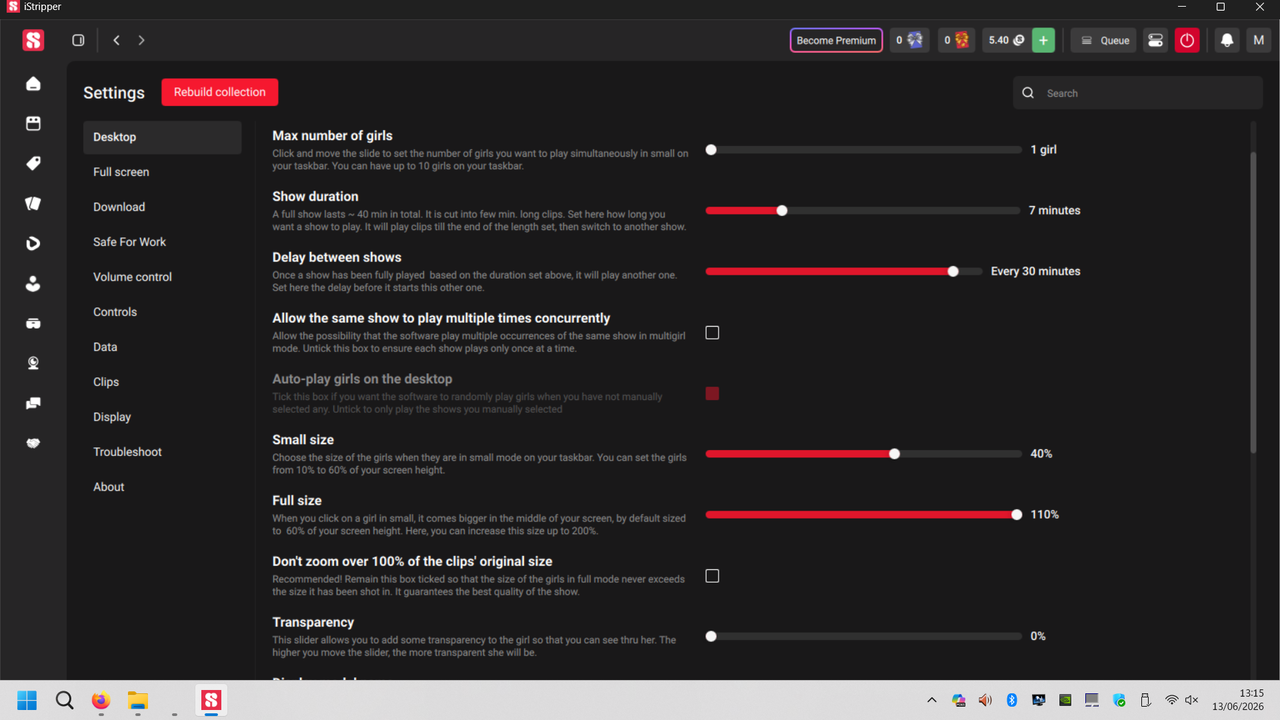This screenshot has width=1280, height=720.
Task: Click the 5.40 credits balance
Action: tap(1006, 40)
